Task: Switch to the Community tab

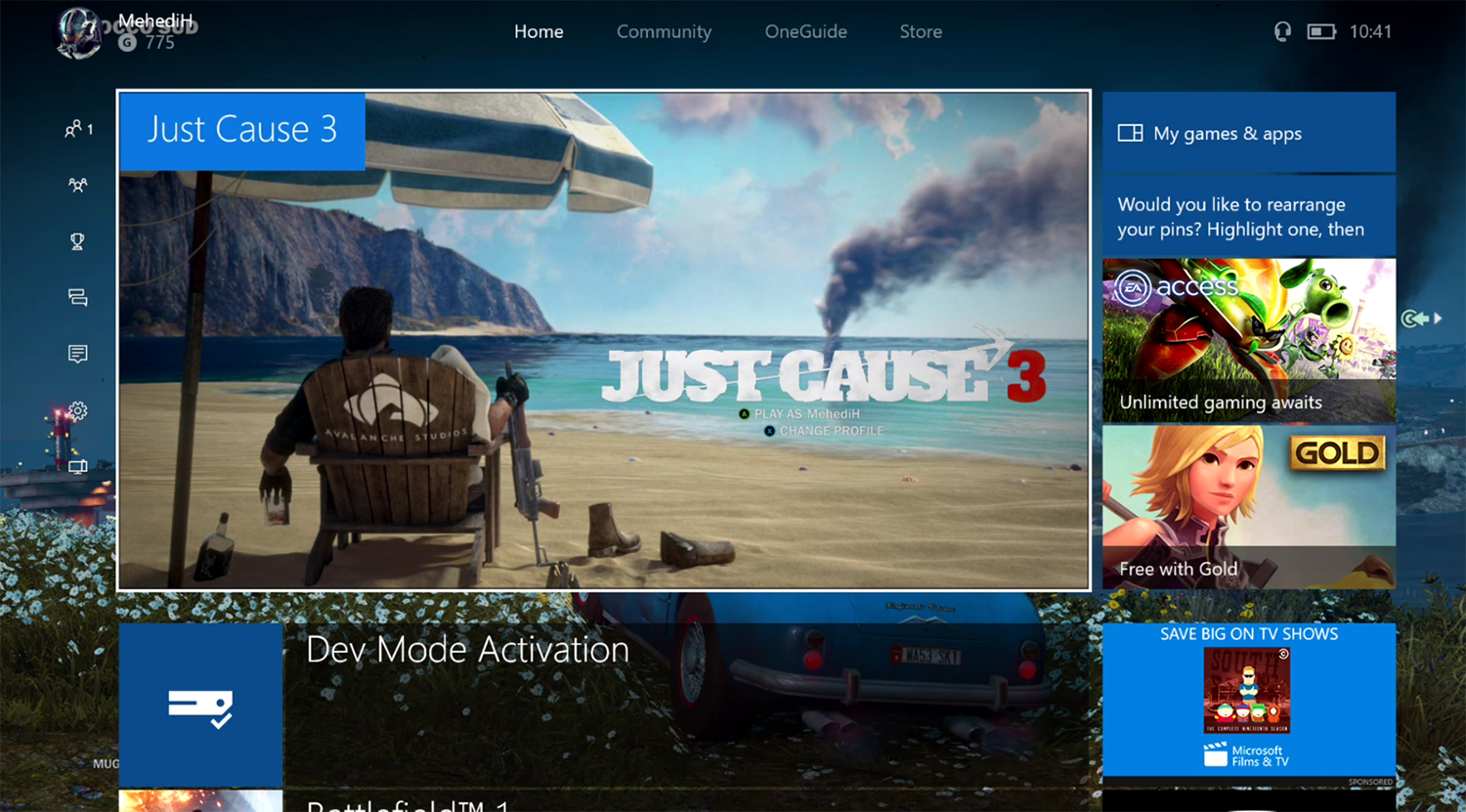Action: coord(664,31)
